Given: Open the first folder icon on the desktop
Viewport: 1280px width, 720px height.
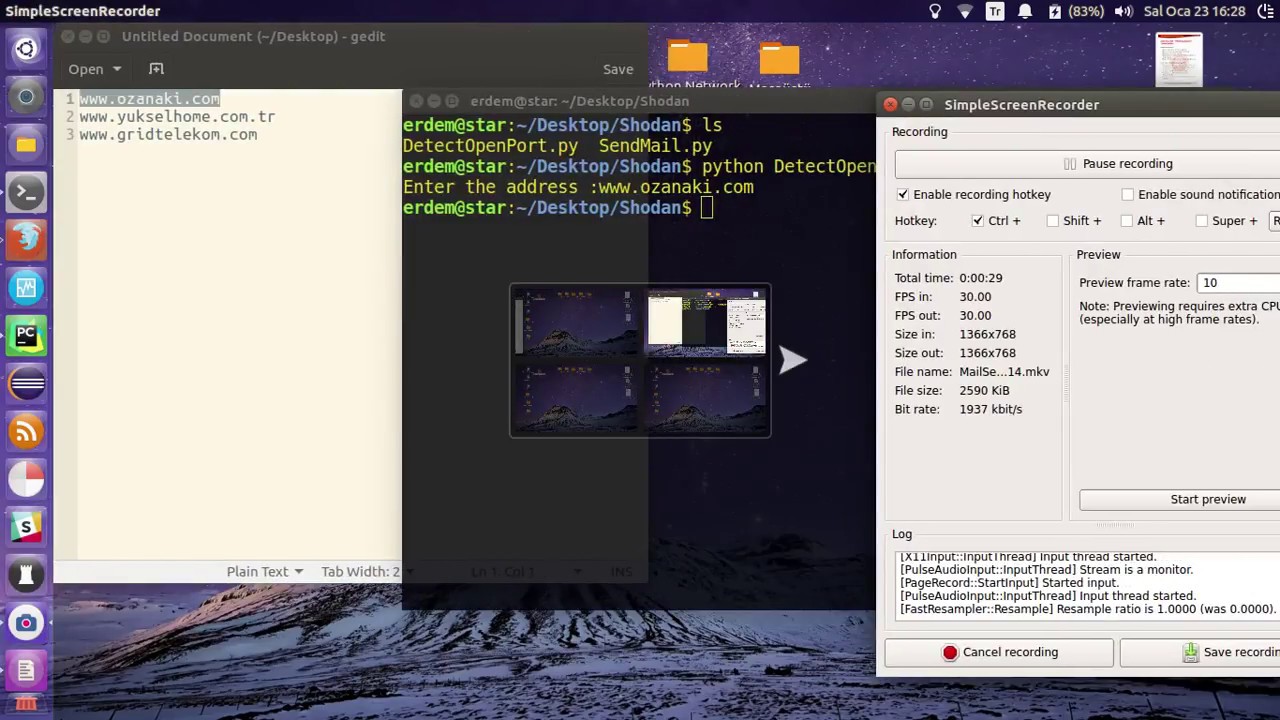Looking at the screenshot, I should tap(687, 57).
